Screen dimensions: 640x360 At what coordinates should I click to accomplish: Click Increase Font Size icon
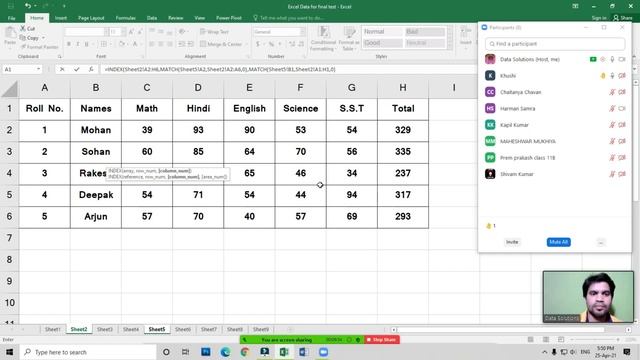[x=131, y=31]
